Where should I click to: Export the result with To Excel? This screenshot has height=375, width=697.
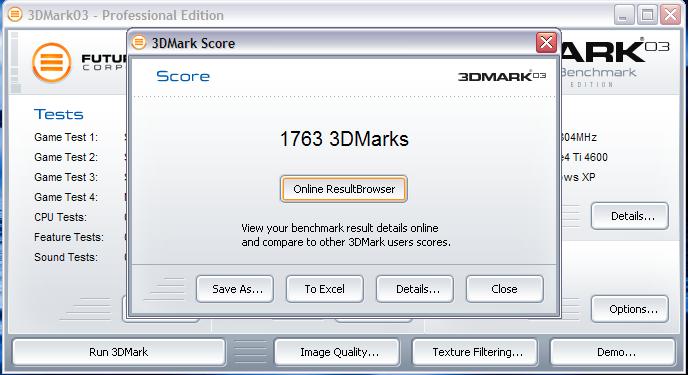point(324,289)
